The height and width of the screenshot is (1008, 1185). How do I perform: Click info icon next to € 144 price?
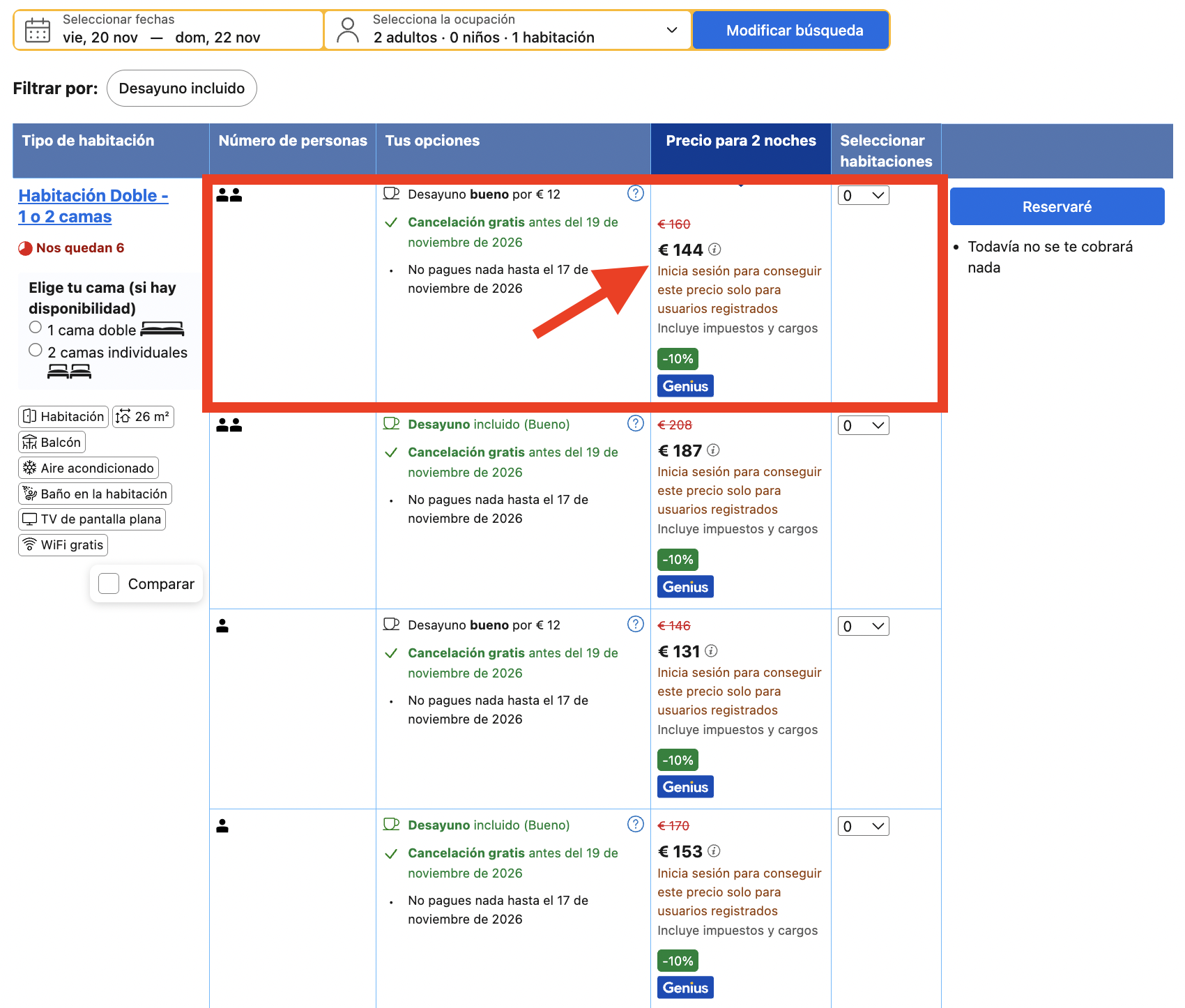pos(714,249)
